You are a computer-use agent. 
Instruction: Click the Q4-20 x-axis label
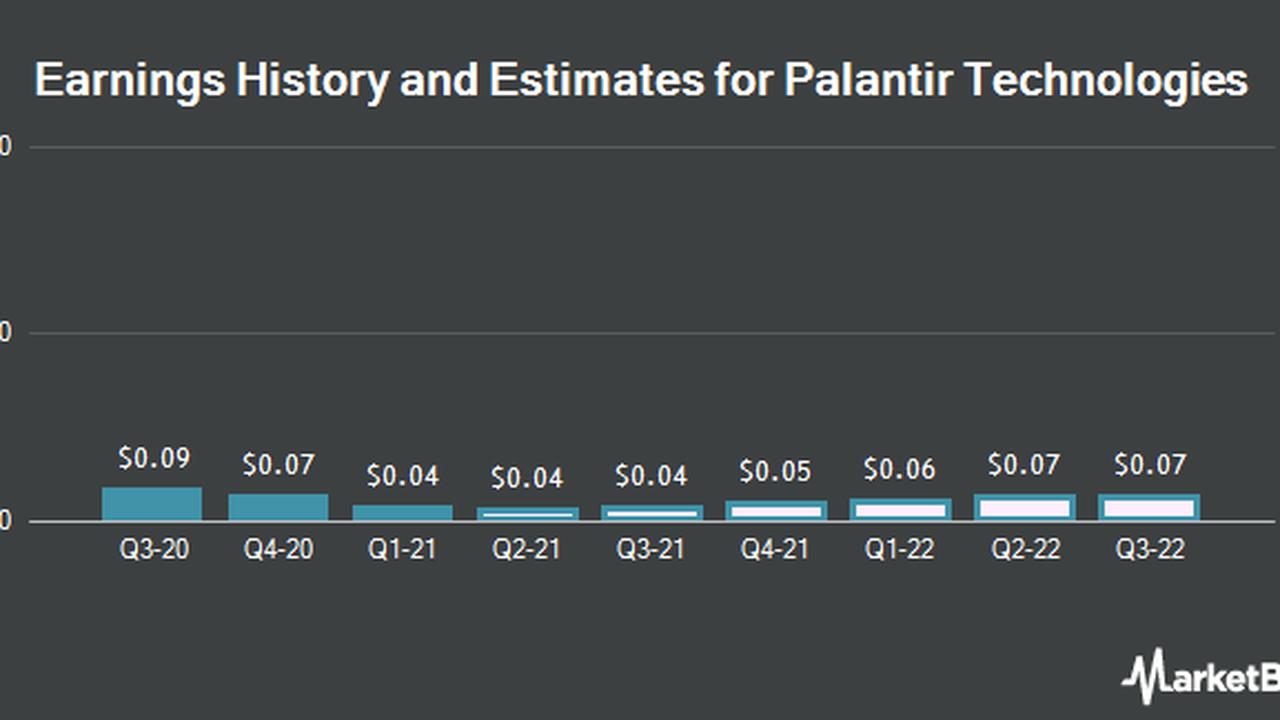pyautogui.click(x=278, y=550)
